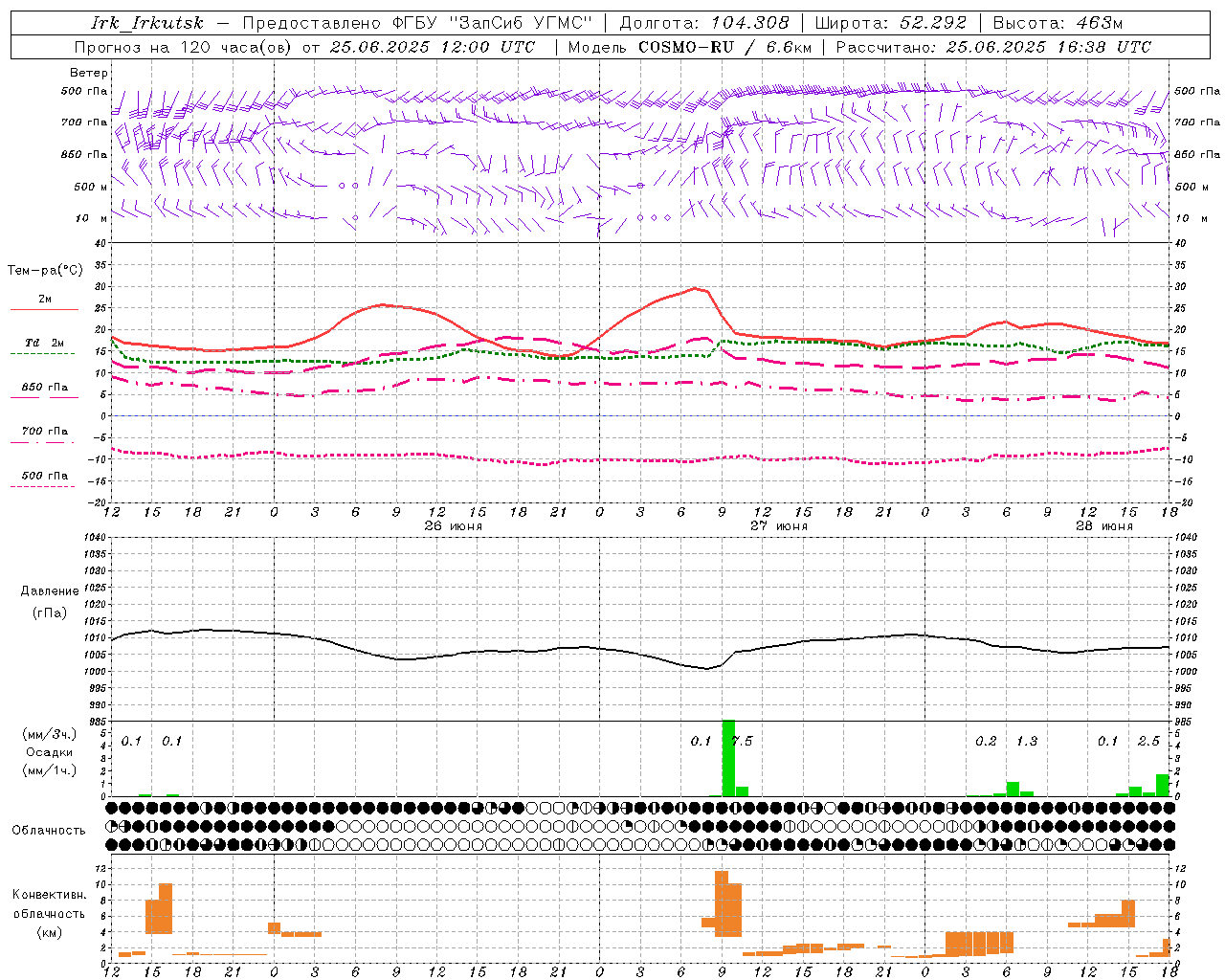Click the 'Высота: 463м' header value
The image size is (1225, 980).
click(x=1058, y=23)
